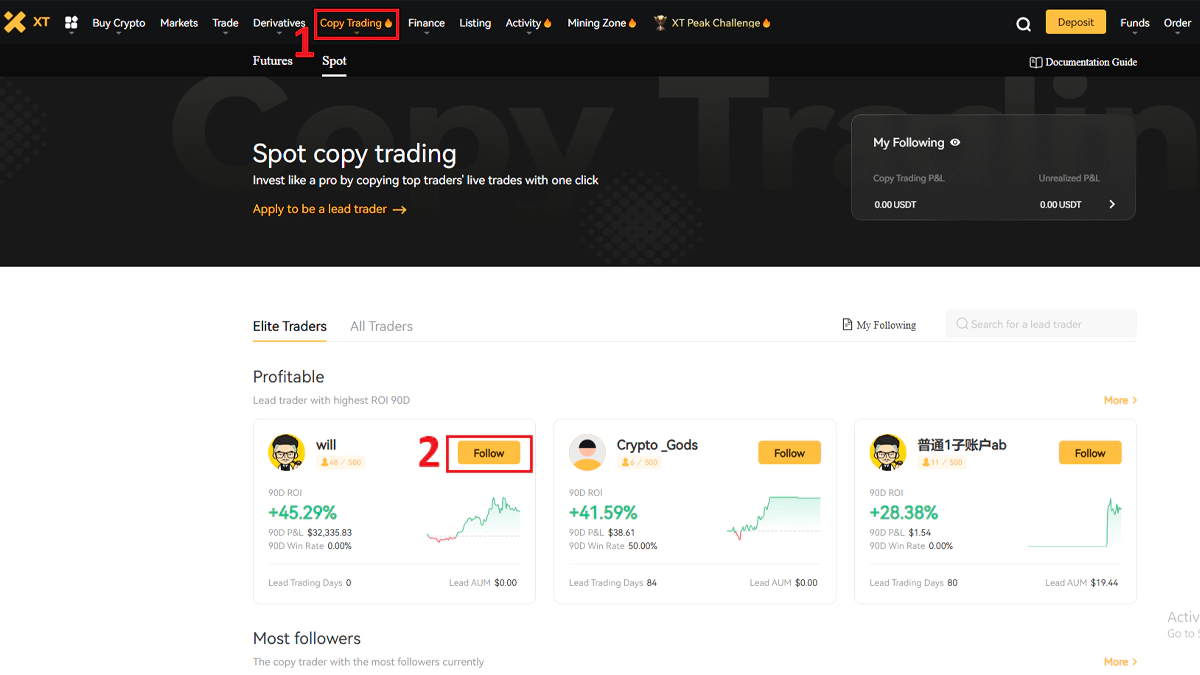
Task: Expand the Buy Crypto dropdown
Action: click(x=118, y=23)
